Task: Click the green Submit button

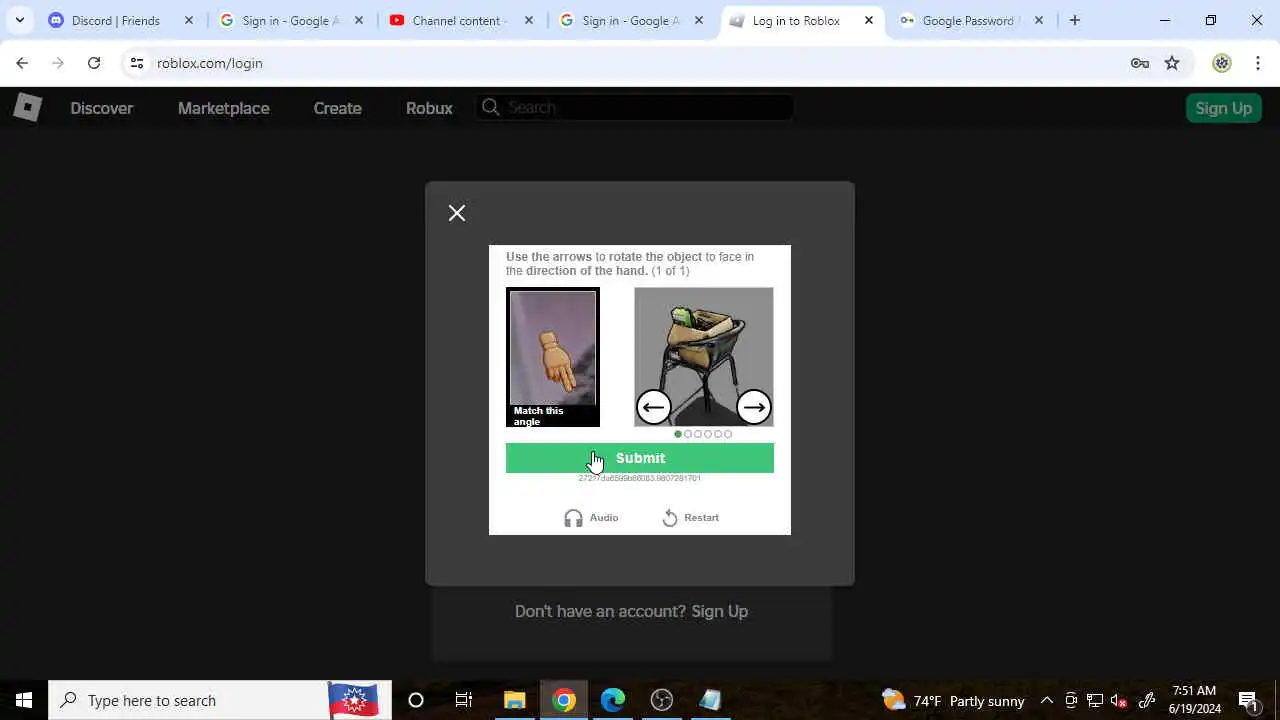Action: [640, 458]
